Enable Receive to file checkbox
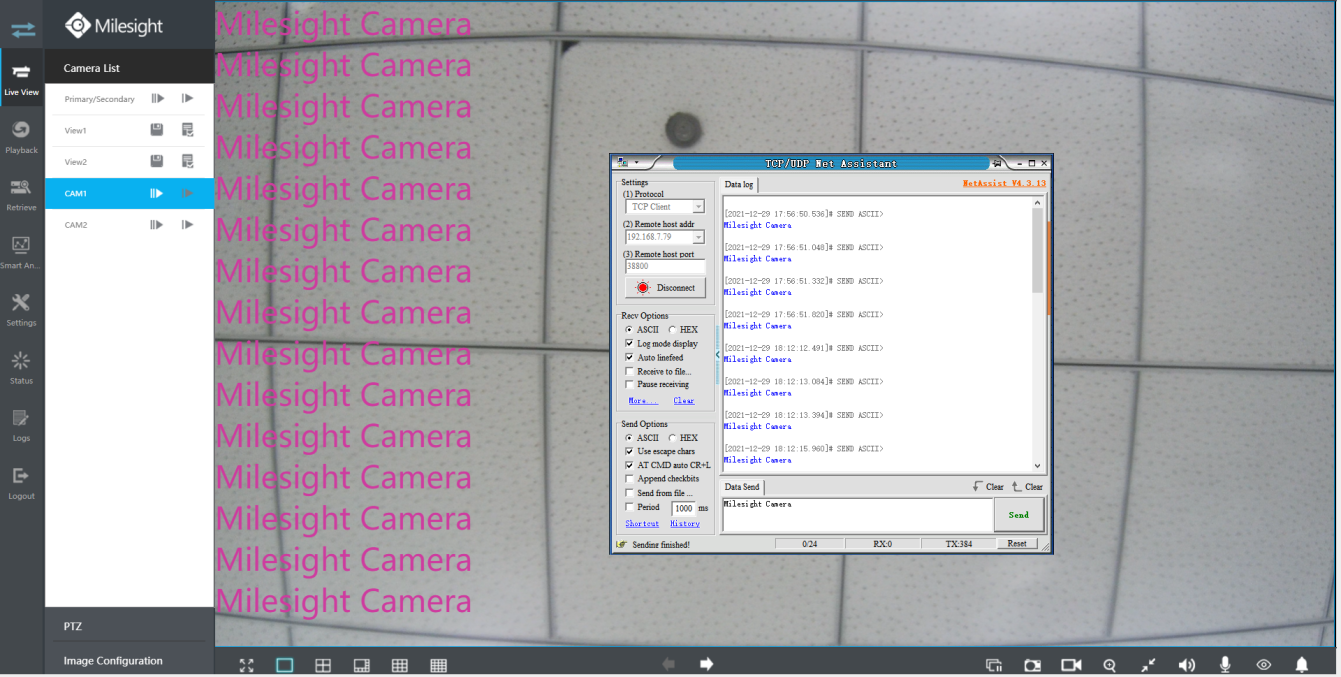 [x=629, y=371]
